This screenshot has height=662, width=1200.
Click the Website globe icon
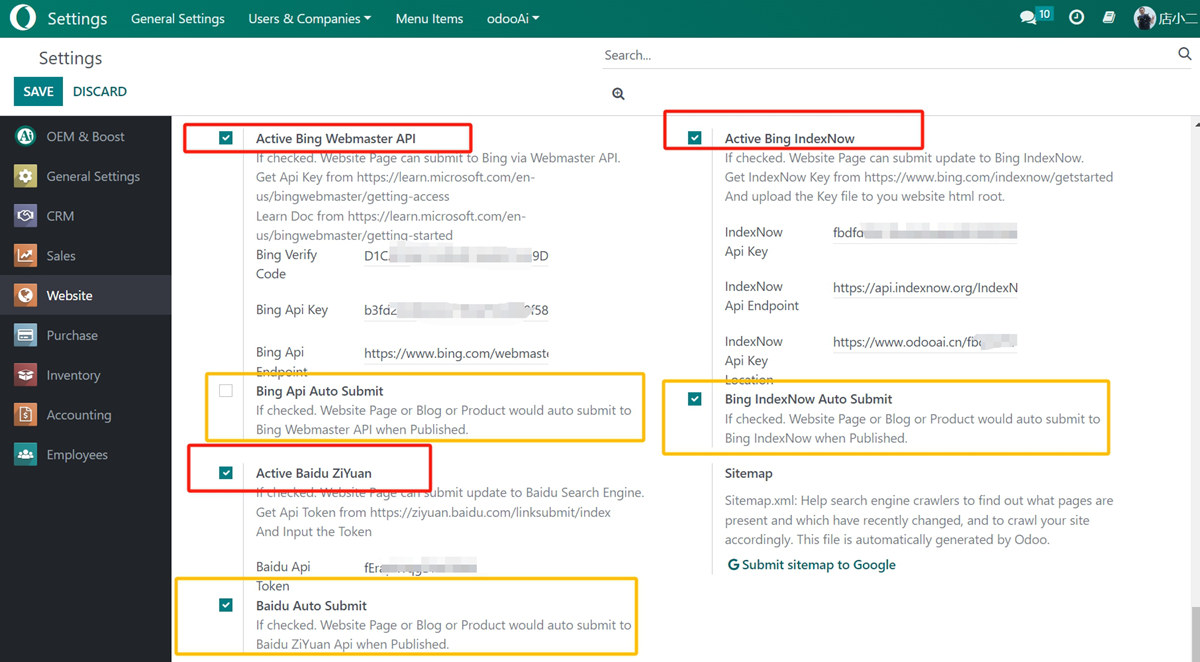[26, 296]
